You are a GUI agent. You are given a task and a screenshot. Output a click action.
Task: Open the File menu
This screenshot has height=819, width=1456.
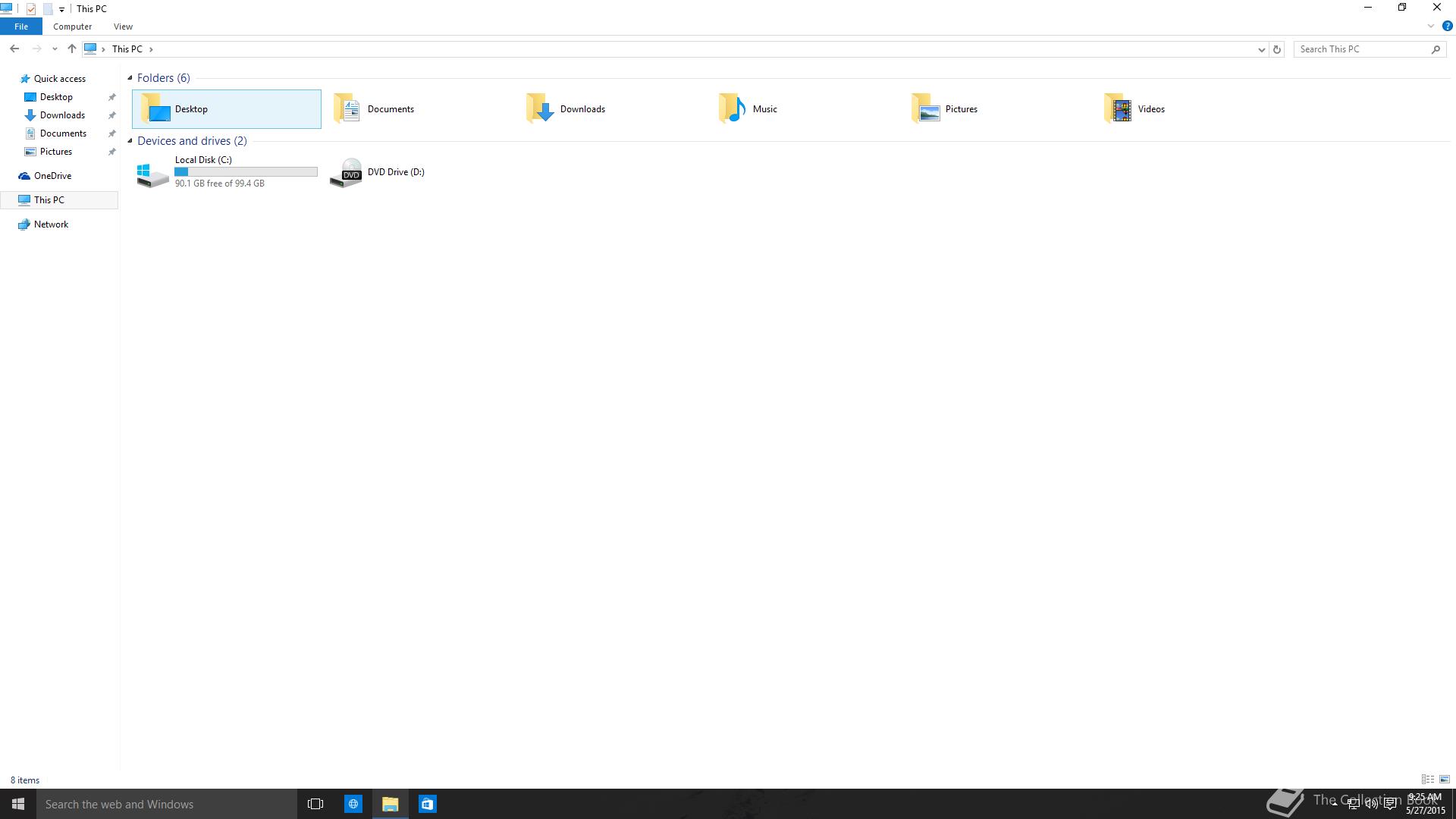point(20,27)
